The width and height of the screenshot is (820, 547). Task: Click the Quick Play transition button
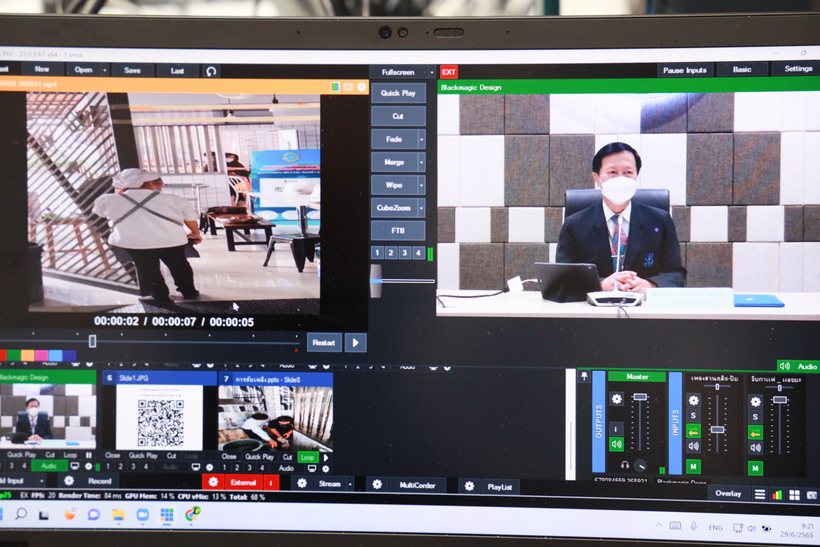398,93
